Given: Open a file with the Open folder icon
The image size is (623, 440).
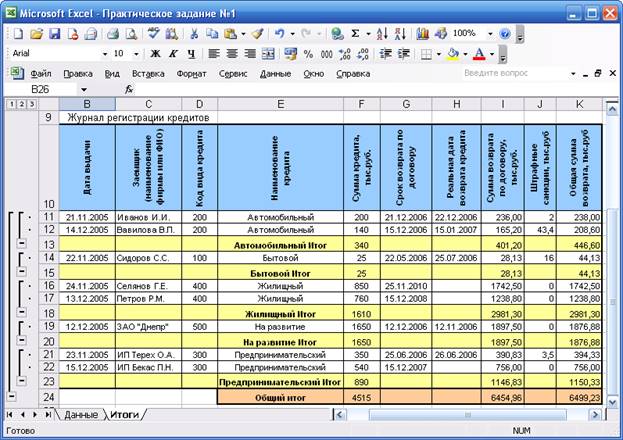Looking at the screenshot, I should [x=36, y=34].
